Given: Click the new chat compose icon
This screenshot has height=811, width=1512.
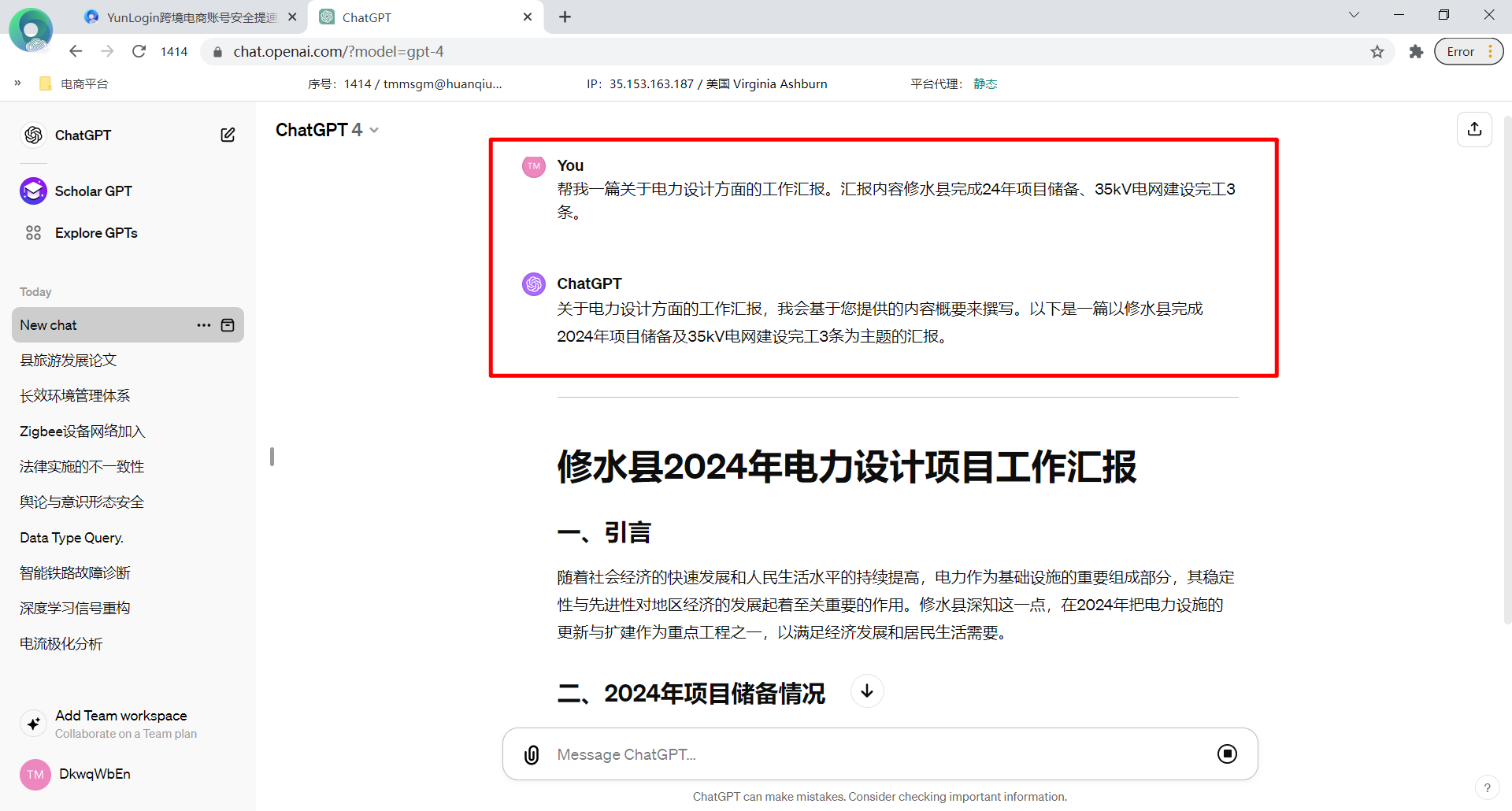Looking at the screenshot, I should (228, 135).
